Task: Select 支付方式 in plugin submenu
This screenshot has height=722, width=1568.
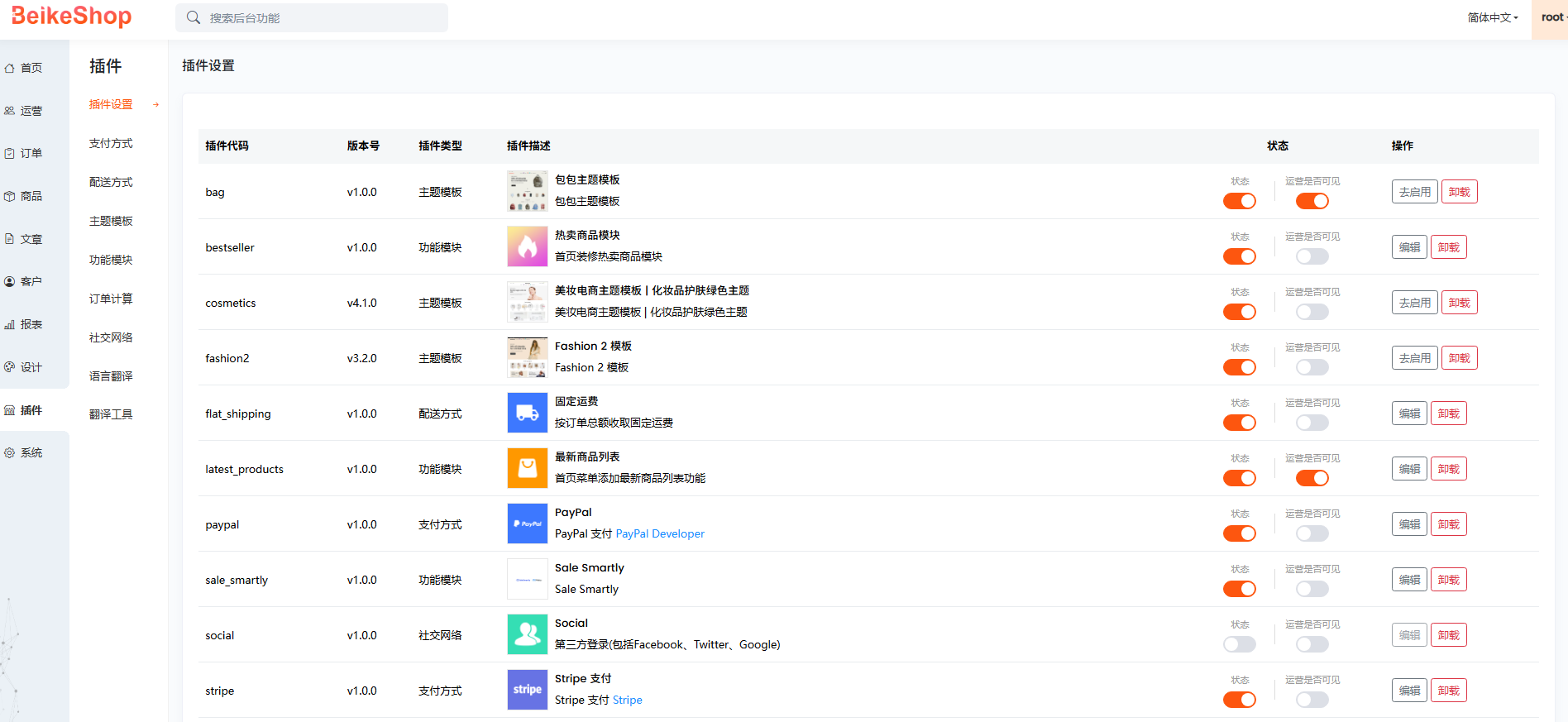Action: 111,143
